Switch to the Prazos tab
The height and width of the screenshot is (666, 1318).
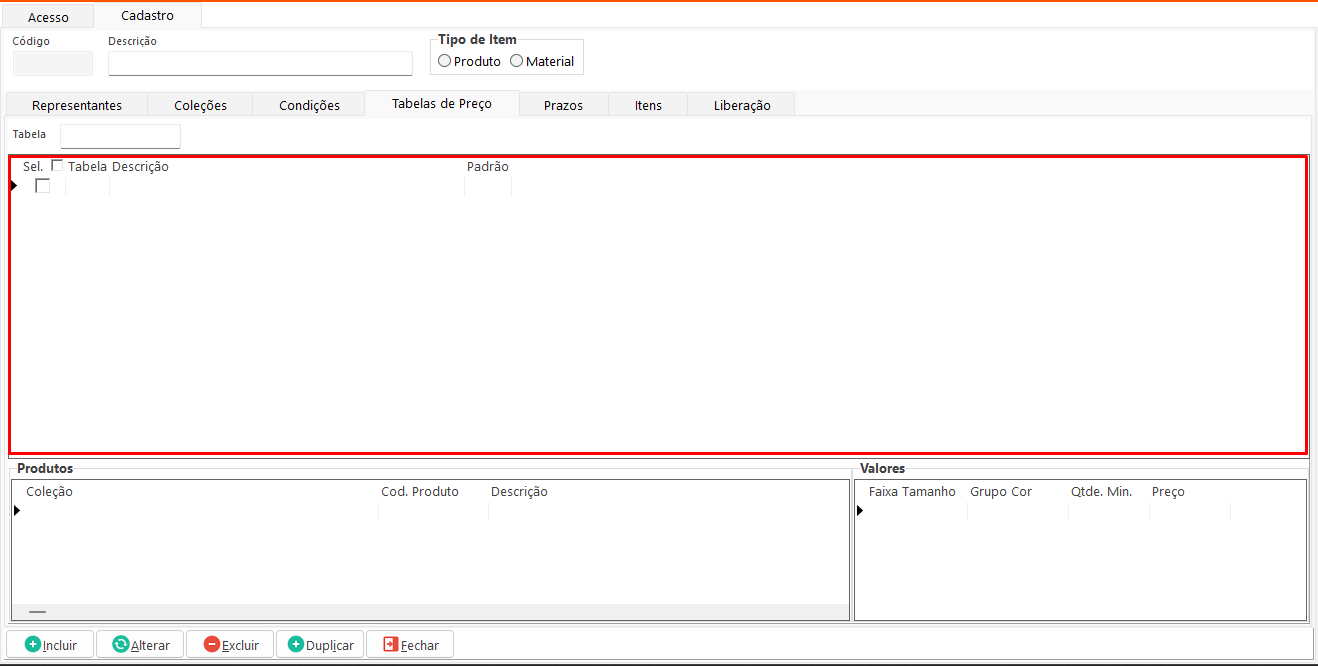click(563, 105)
